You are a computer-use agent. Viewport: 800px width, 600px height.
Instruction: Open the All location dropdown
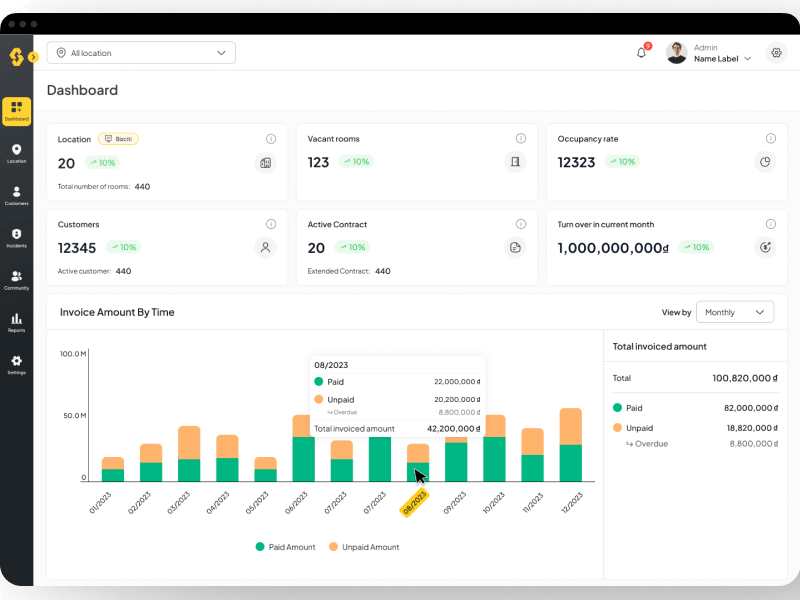pos(141,53)
